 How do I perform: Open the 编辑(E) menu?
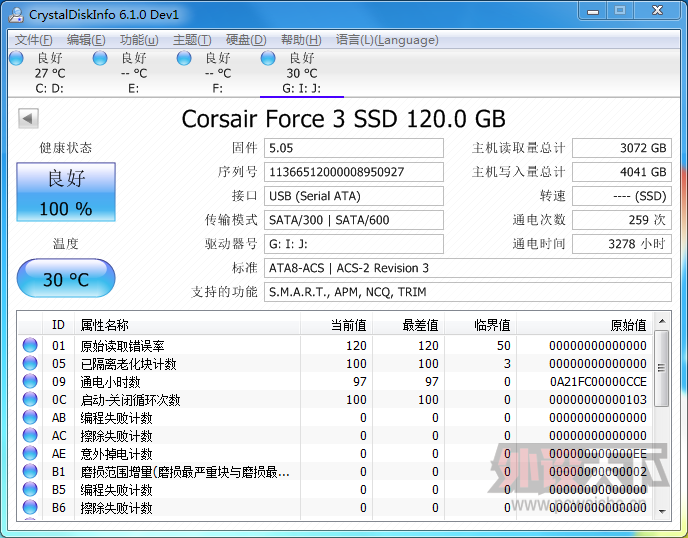(86, 40)
